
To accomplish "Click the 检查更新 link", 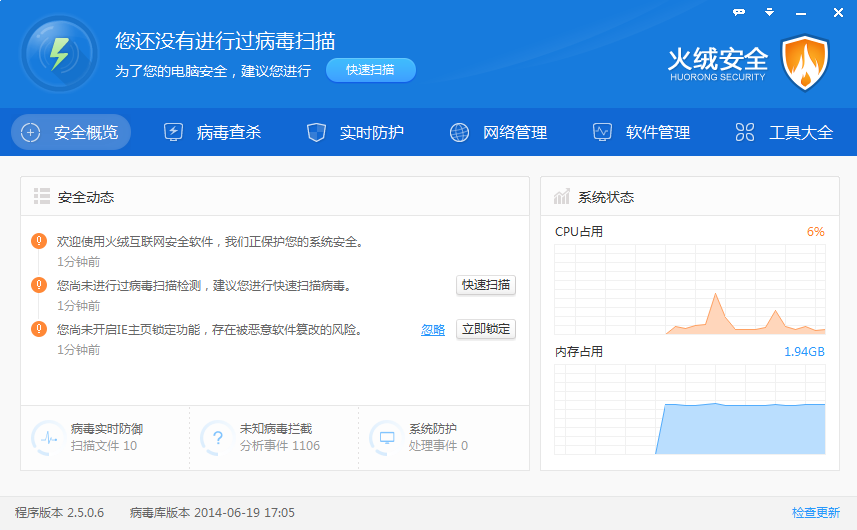I will point(815,513).
